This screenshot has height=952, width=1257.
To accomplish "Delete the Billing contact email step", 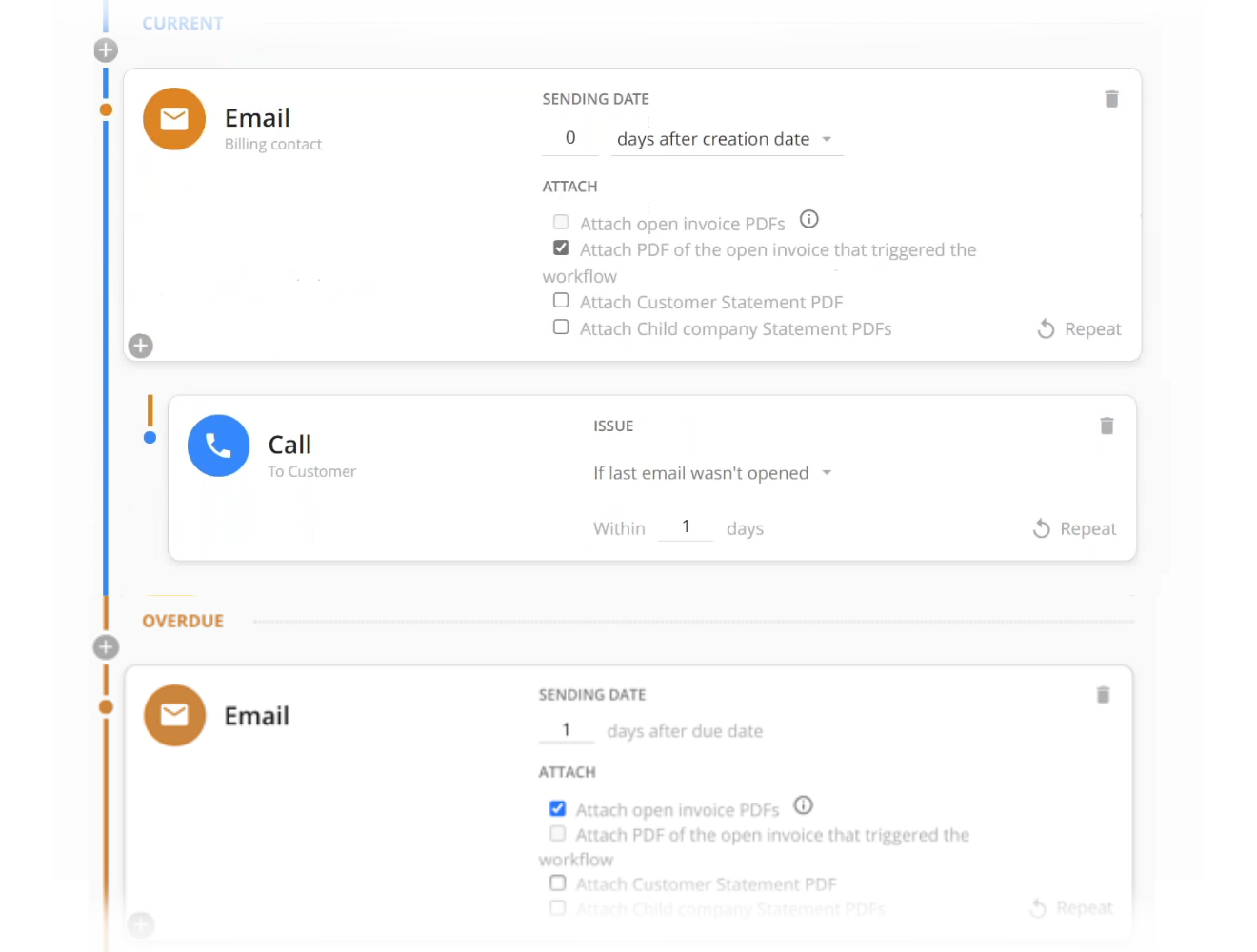I will point(1110,99).
